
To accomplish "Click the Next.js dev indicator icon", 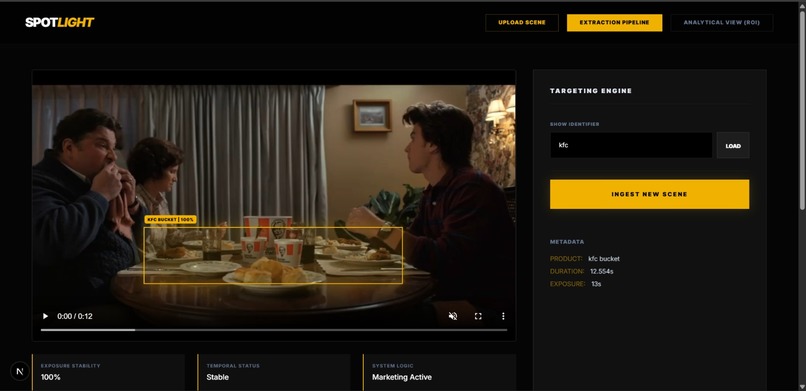I will (20, 370).
